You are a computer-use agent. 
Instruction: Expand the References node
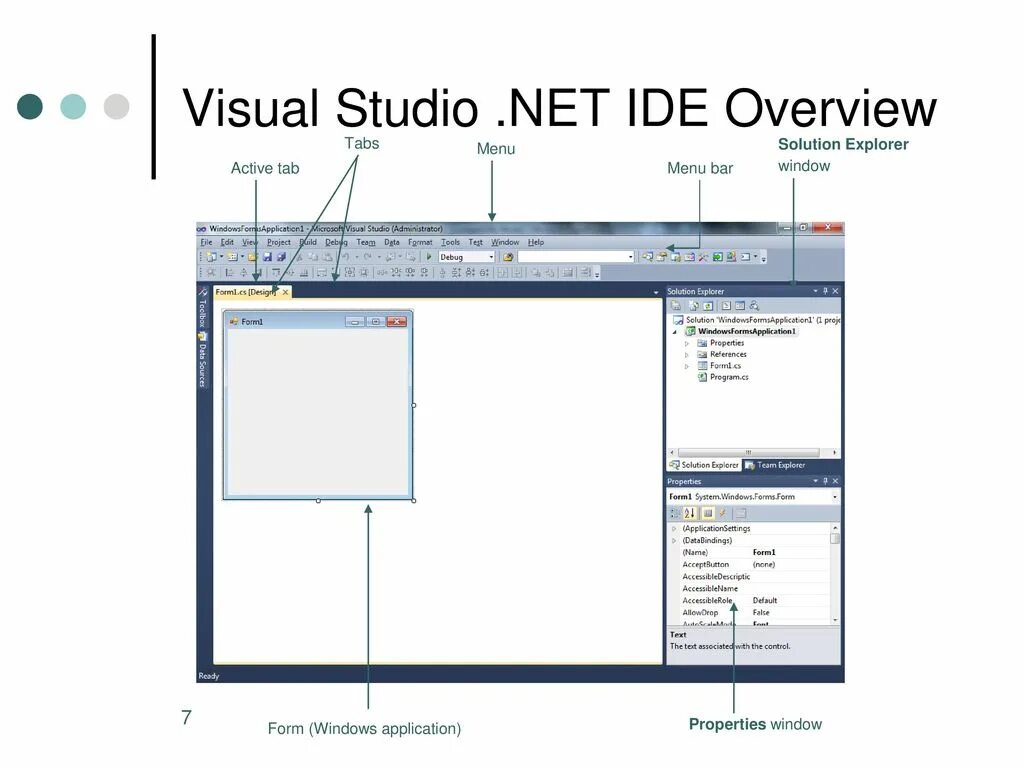(x=686, y=355)
